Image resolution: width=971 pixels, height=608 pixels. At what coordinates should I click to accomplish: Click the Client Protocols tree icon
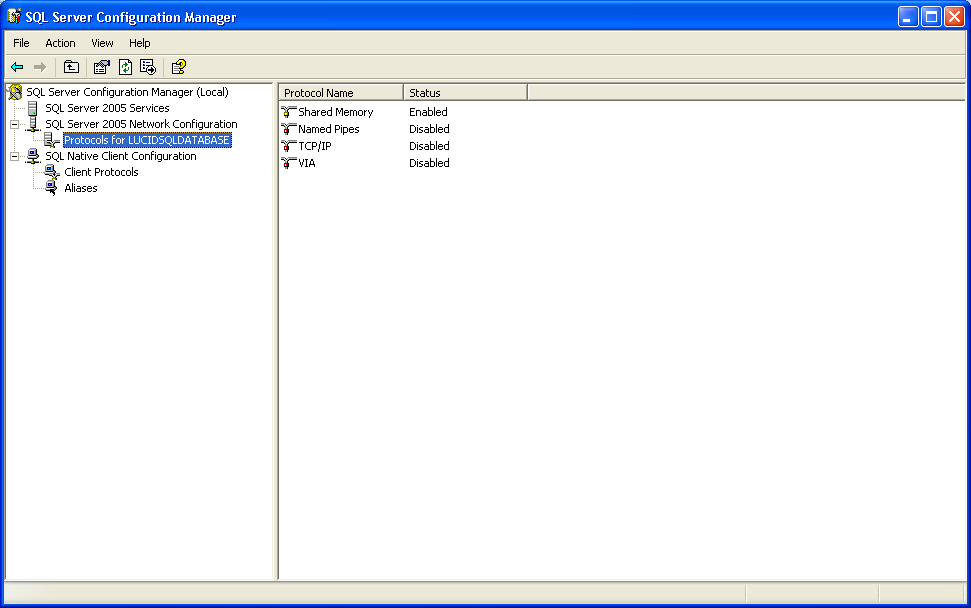[x=52, y=172]
